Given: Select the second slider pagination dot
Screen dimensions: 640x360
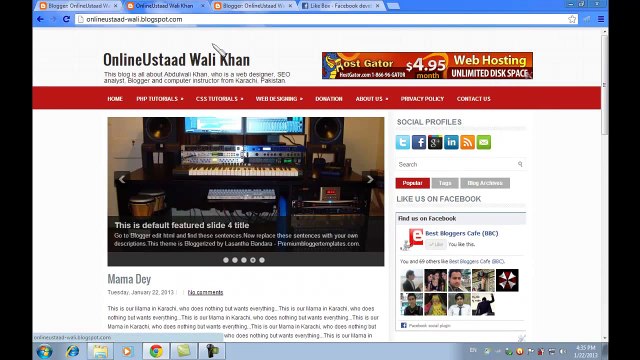Looking at the screenshot, I should (x=235, y=260).
